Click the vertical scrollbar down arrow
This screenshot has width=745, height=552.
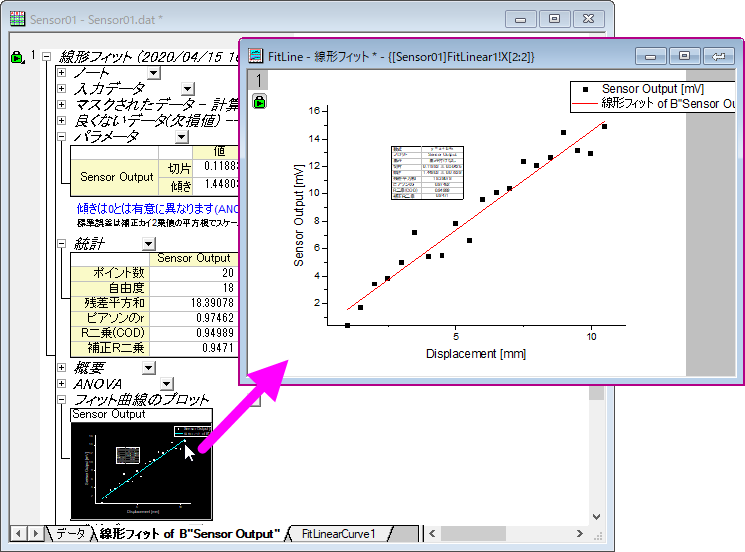point(597,516)
